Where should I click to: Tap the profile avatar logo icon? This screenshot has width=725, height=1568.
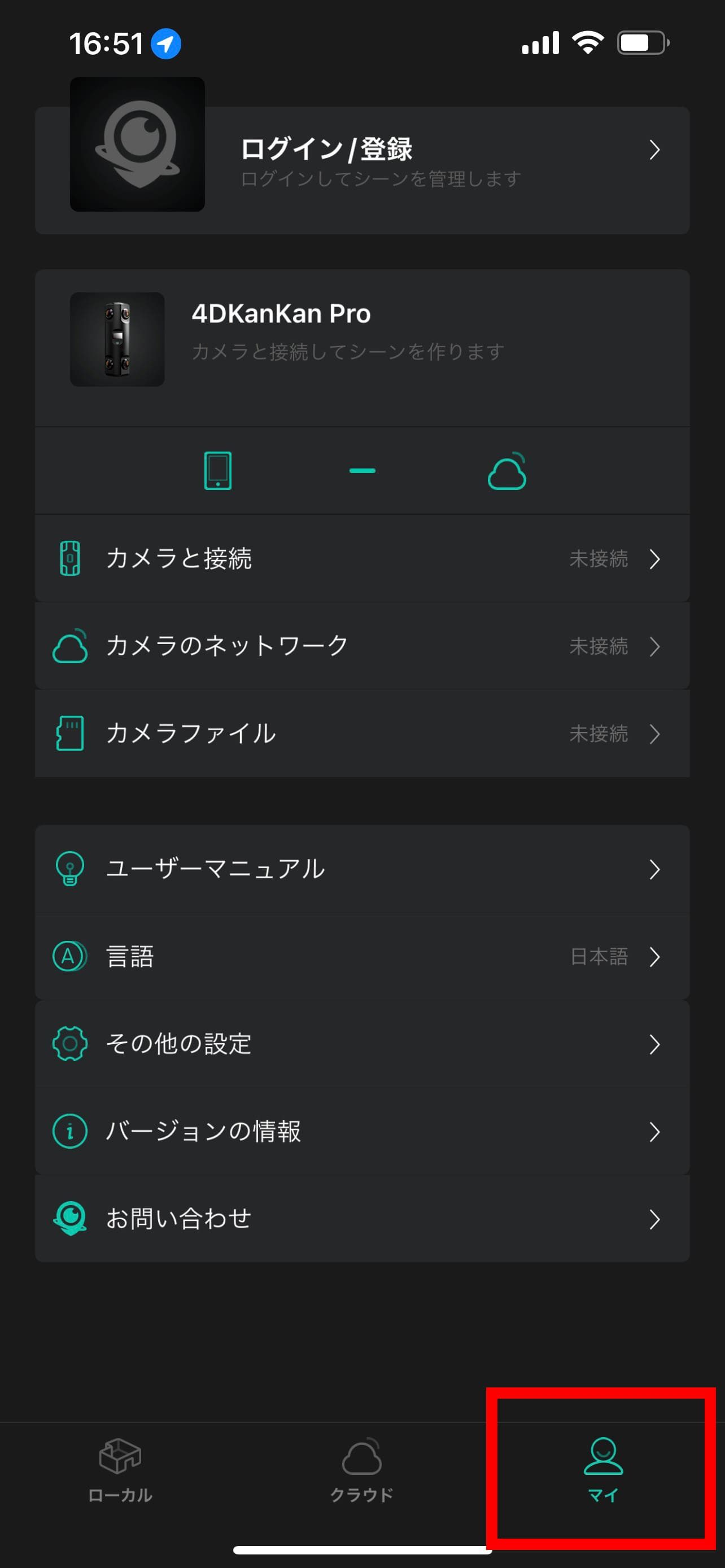coord(137,144)
